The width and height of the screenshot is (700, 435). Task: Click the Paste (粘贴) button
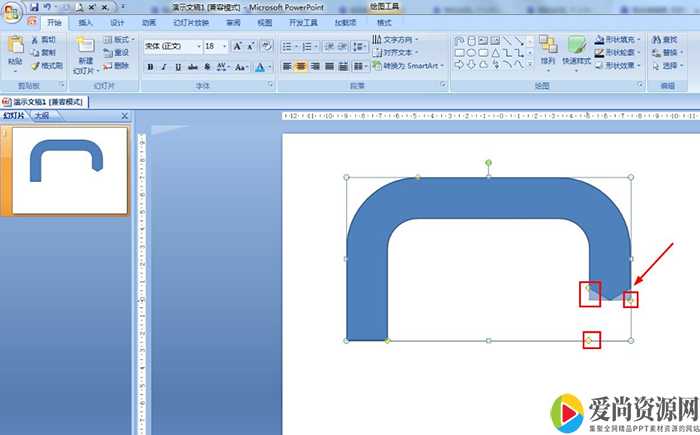tap(15, 50)
